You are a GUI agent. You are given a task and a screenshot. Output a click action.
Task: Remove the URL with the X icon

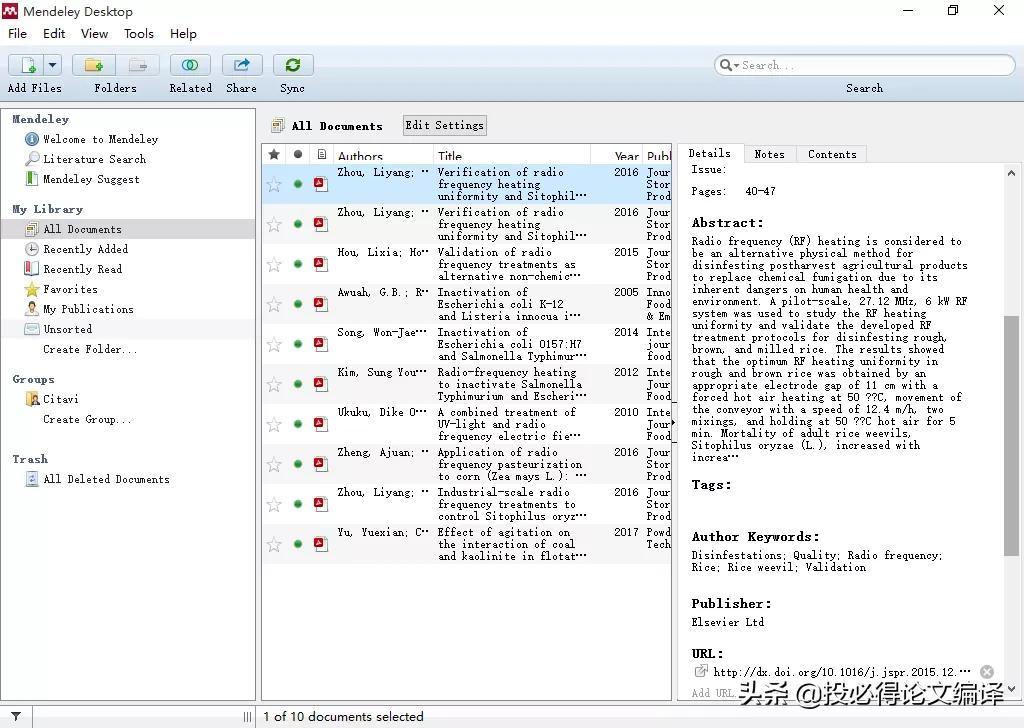click(x=986, y=672)
